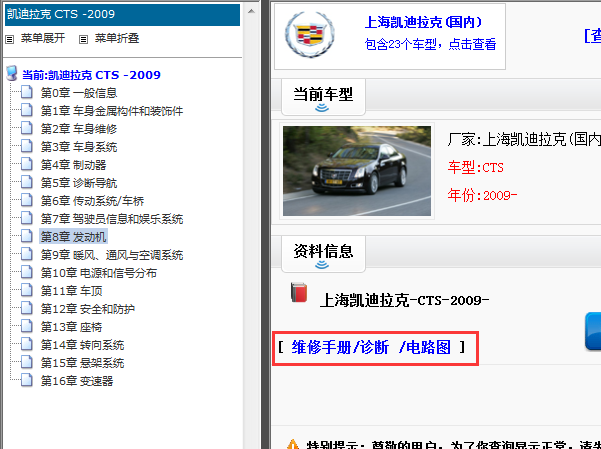Click left panel scrollbar up arrow

[251, 11]
